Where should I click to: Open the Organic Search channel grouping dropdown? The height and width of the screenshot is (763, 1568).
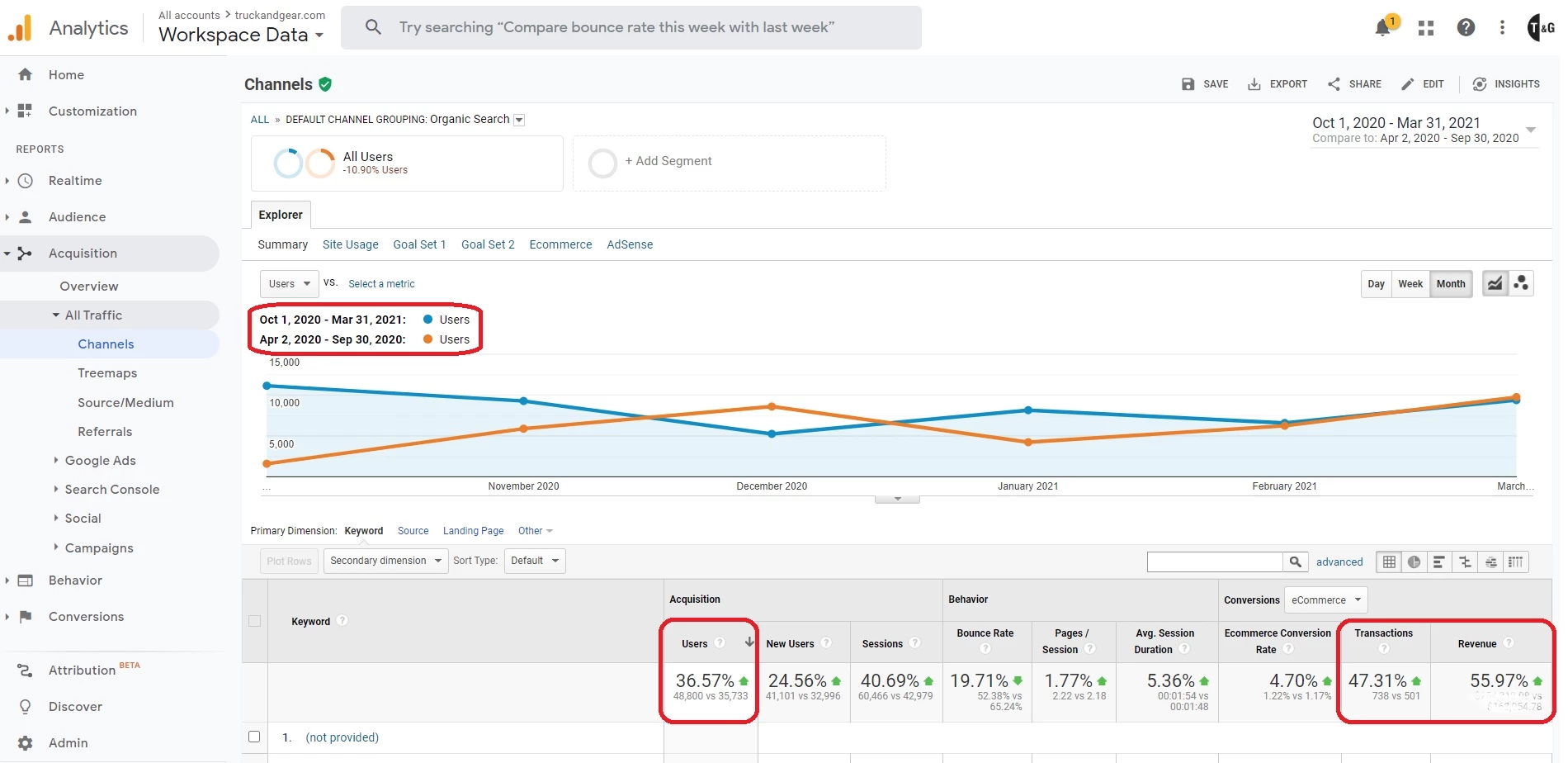pyautogui.click(x=519, y=120)
